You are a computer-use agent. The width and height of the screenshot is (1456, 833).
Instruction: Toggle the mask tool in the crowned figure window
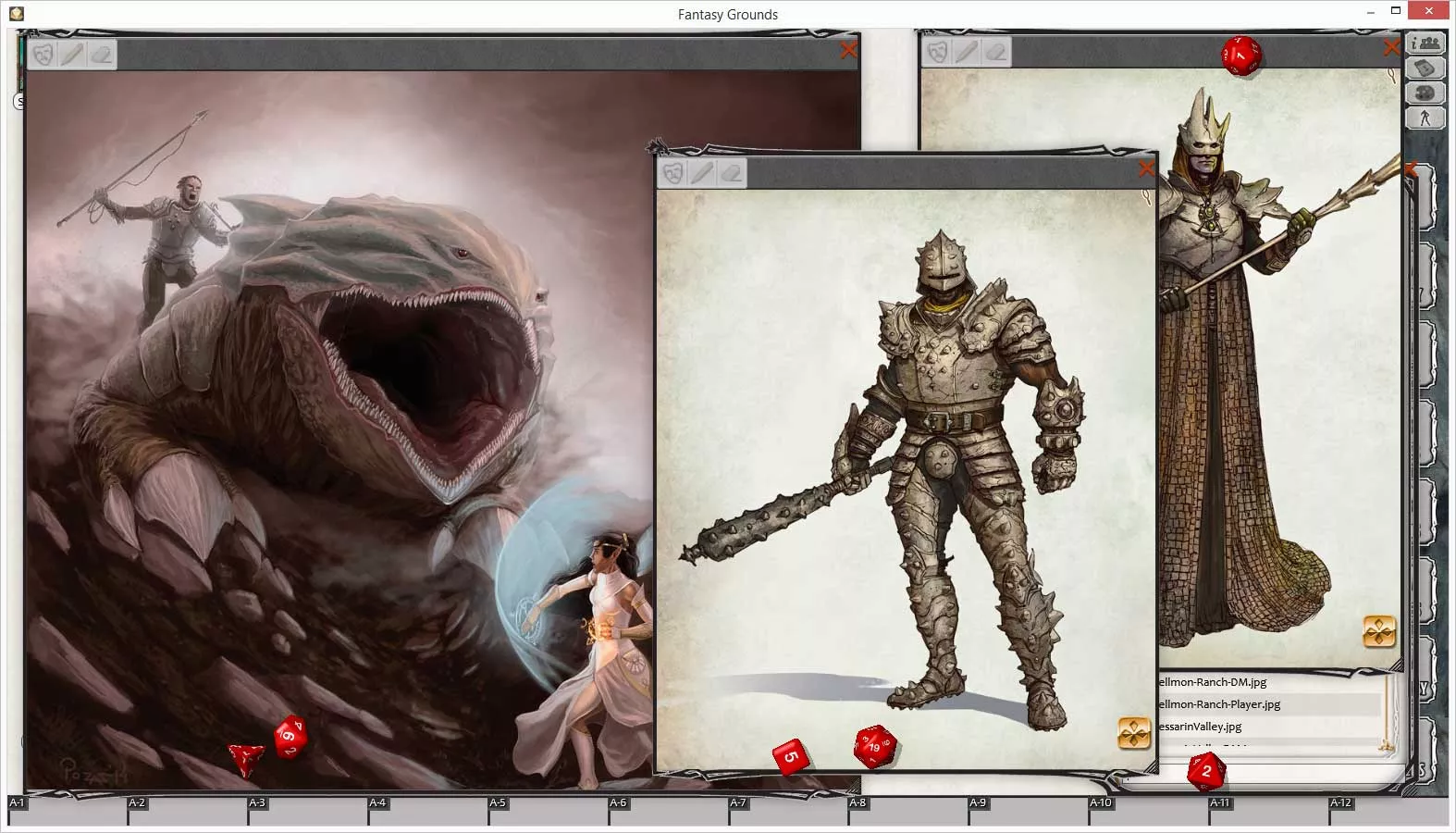(938, 52)
